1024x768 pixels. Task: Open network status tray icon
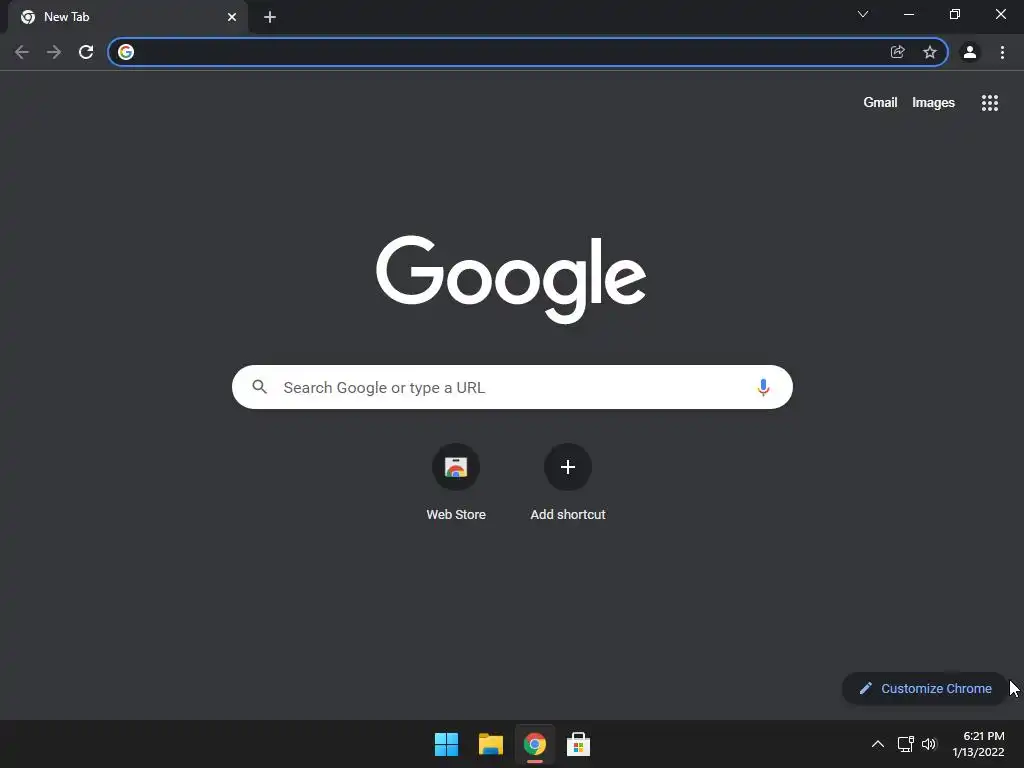905,744
